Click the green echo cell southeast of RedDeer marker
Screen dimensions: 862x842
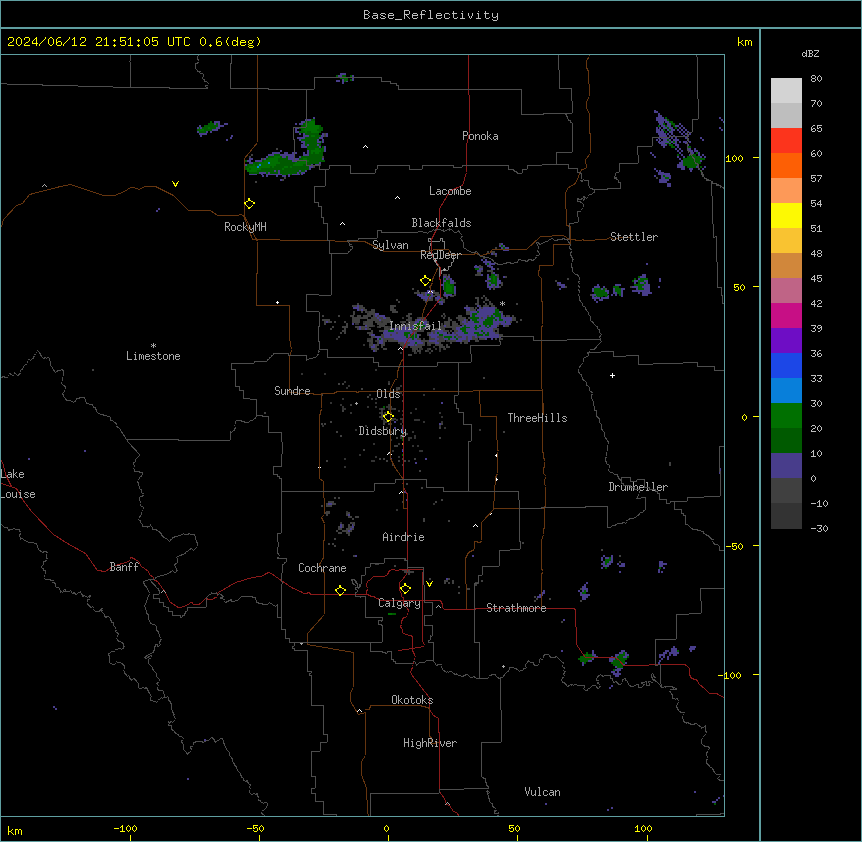pyautogui.click(x=449, y=286)
